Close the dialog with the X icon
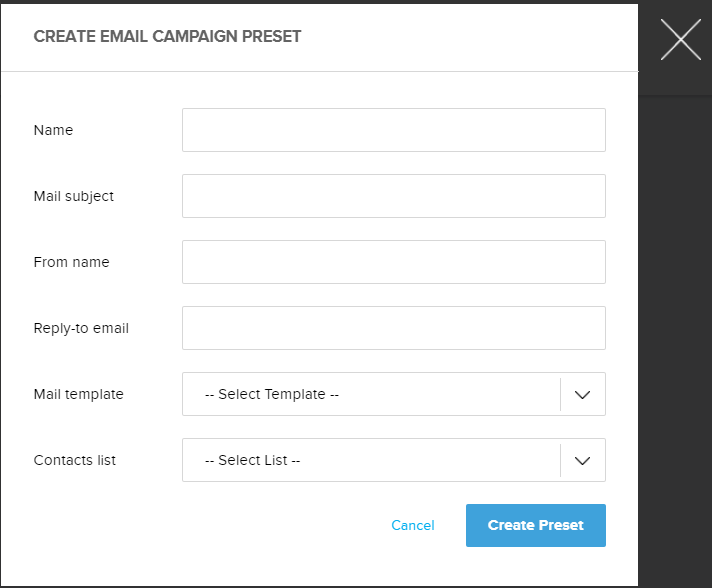 click(681, 40)
